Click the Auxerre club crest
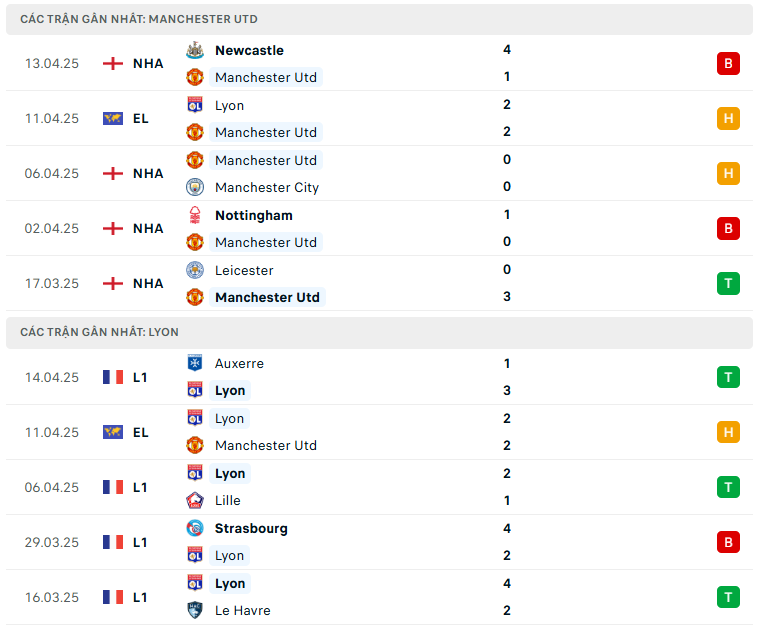 tap(195, 363)
